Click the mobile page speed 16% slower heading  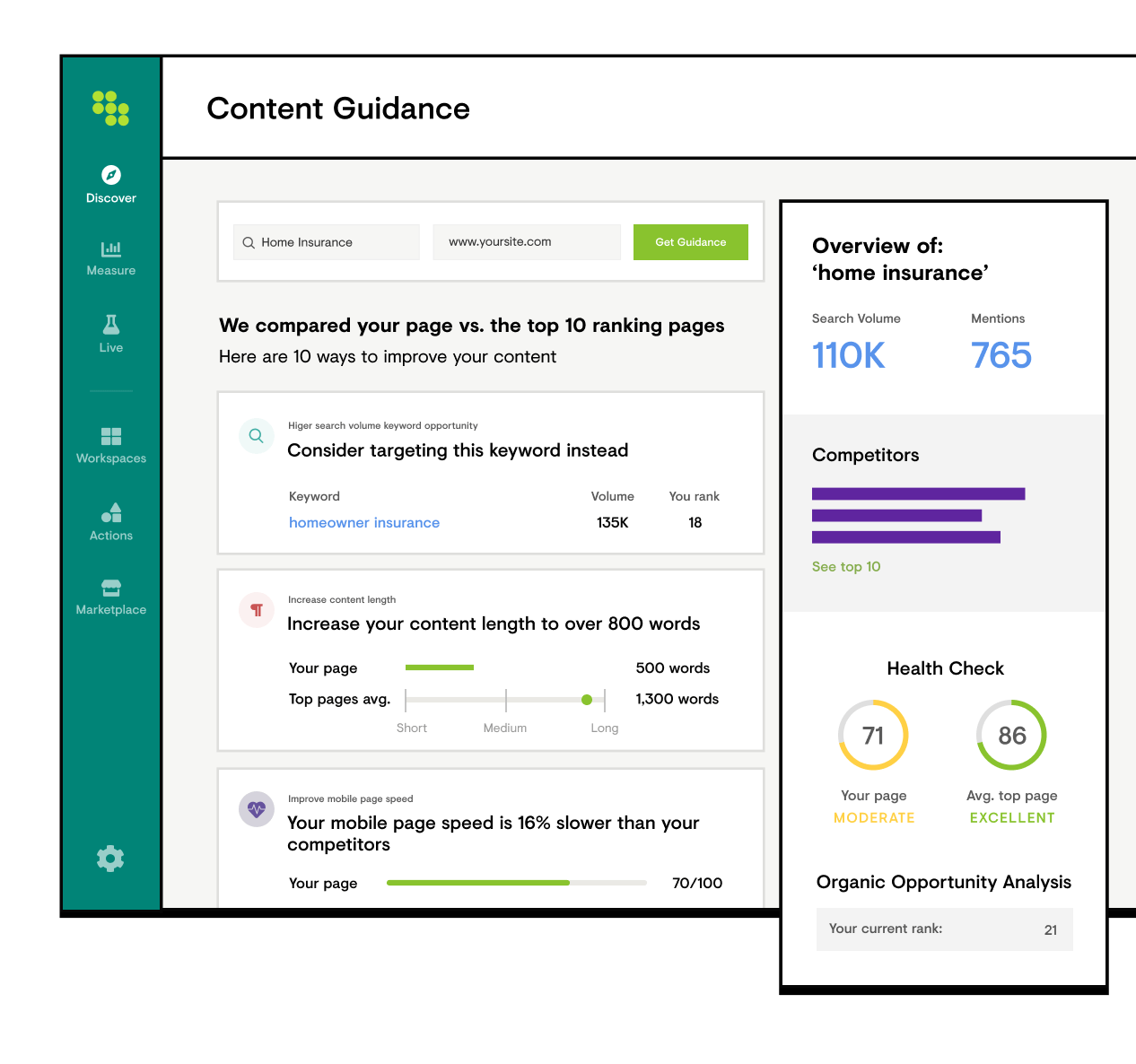(494, 833)
